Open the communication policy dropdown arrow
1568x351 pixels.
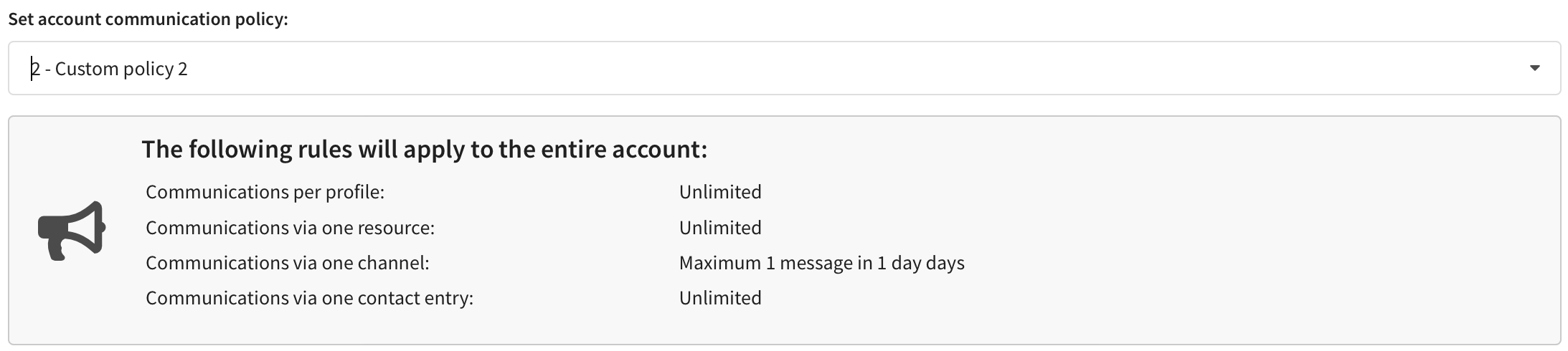point(1535,68)
